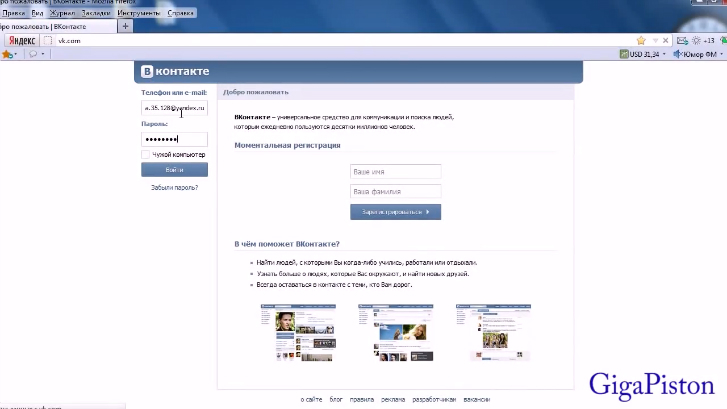Image resolution: width=727 pixels, height=409 pixels.
Task: Expand the Юмор ФМ radio dropdown arrow
Action: pos(721,54)
